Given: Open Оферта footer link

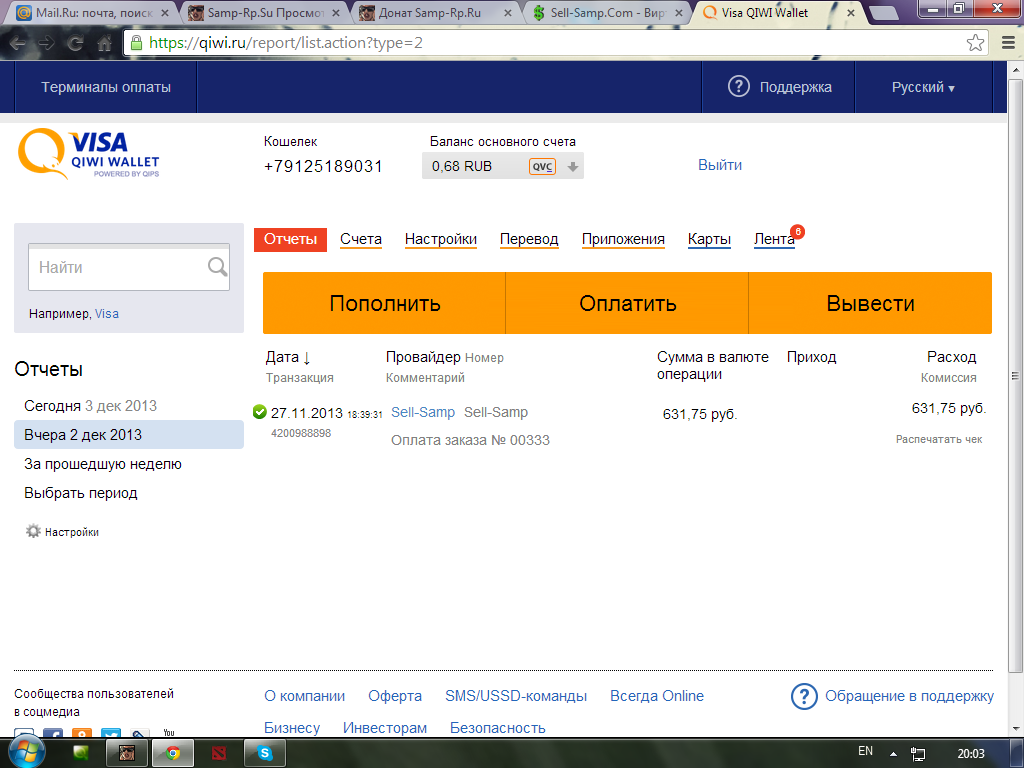Looking at the screenshot, I should pos(394,696).
